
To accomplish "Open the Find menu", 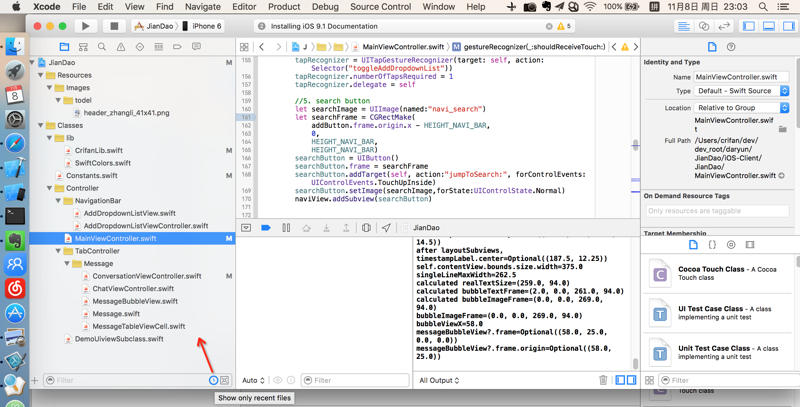I will click(x=164, y=7).
